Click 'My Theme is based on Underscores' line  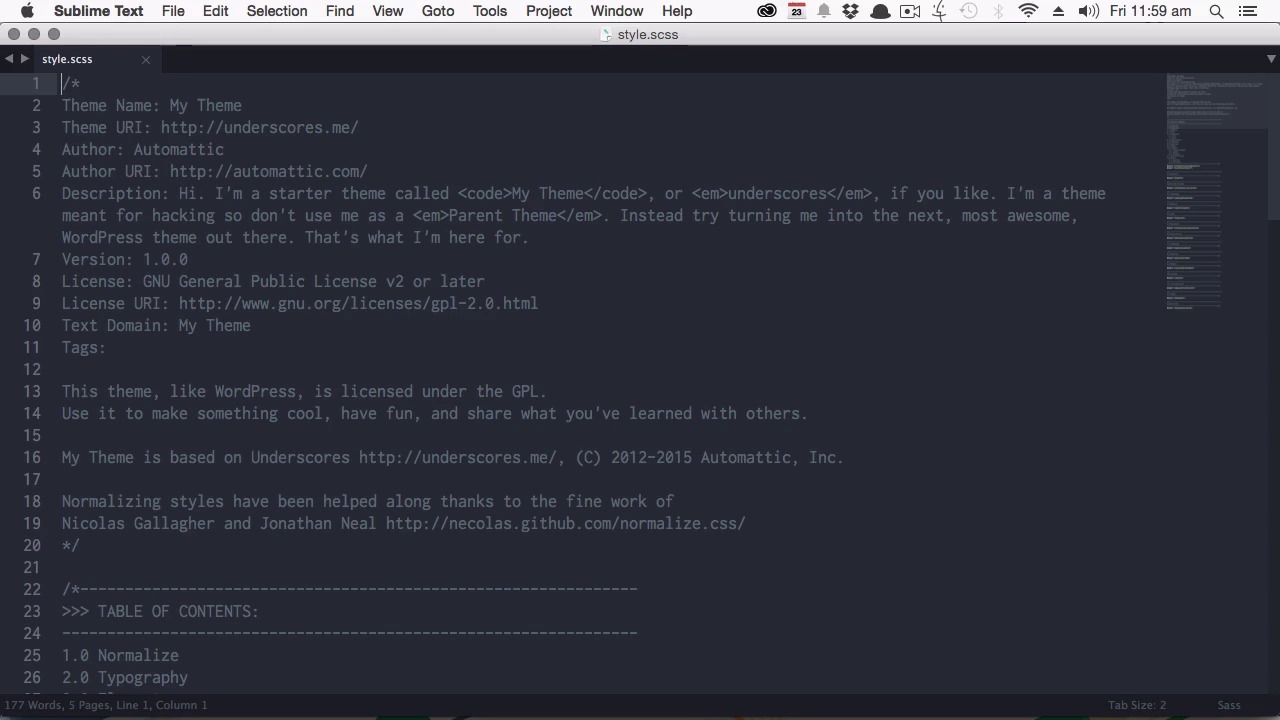[453, 457]
